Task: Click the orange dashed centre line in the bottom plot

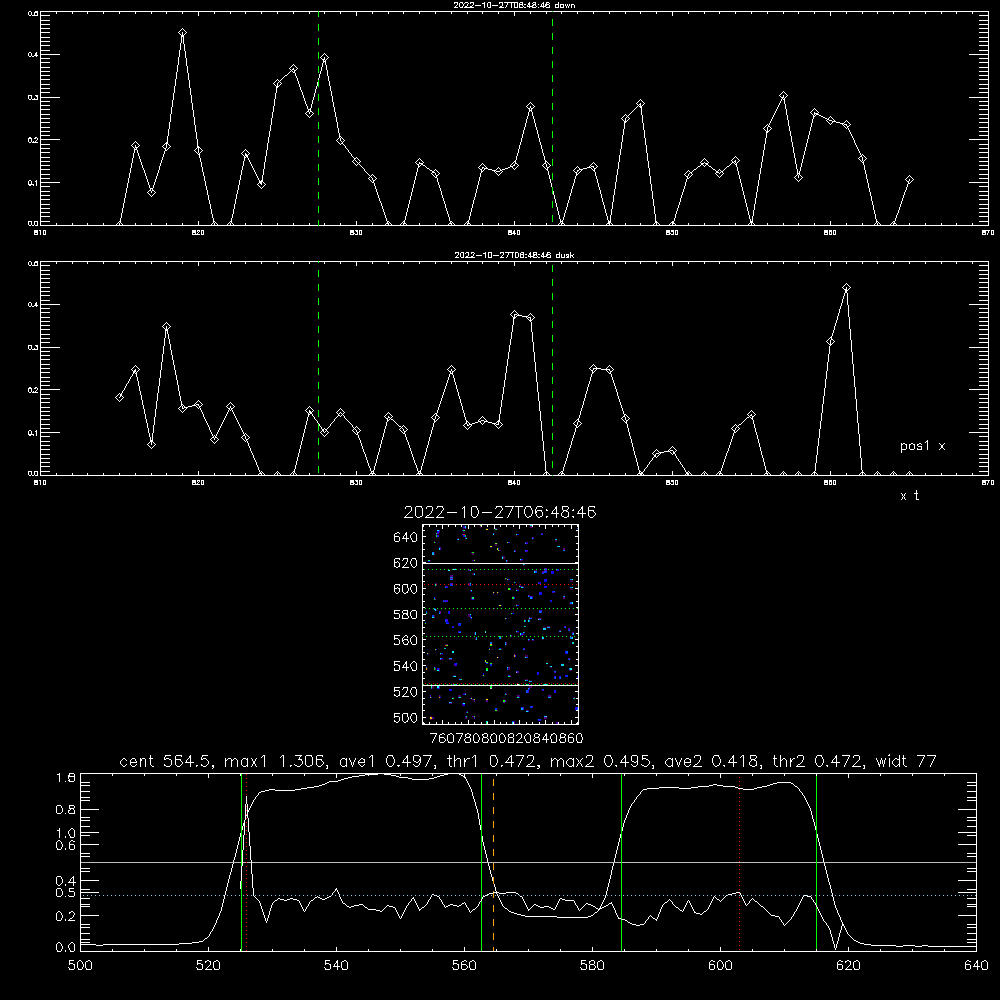Action: click(x=494, y=862)
